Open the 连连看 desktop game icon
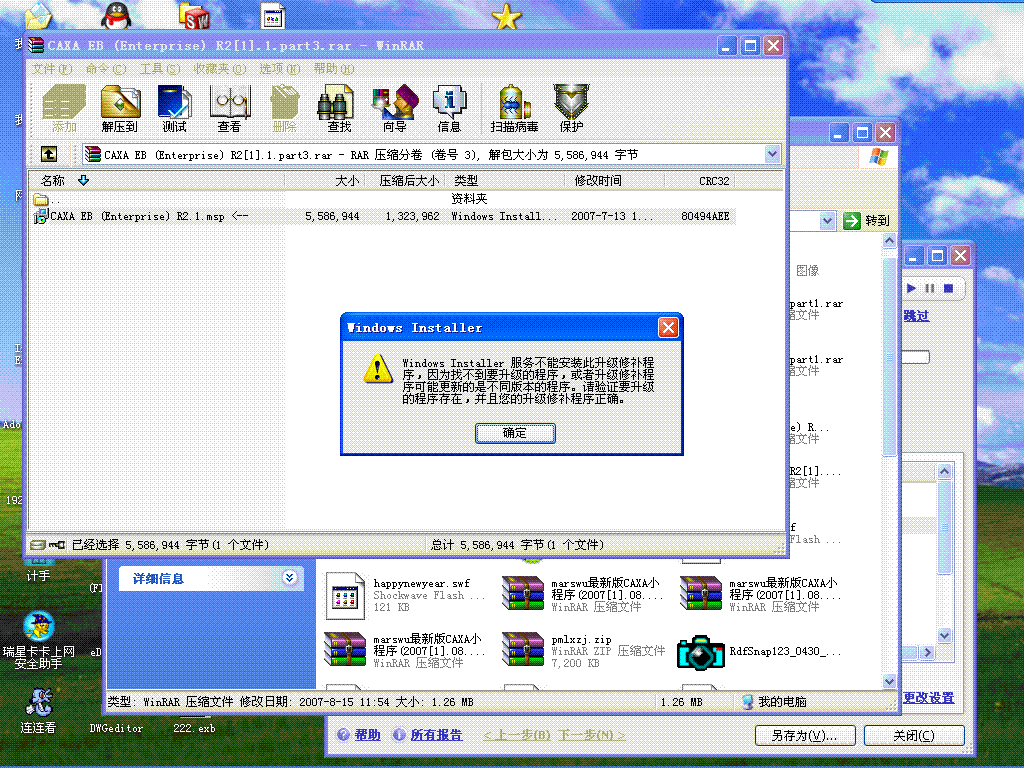The width and height of the screenshot is (1024, 768). point(38,711)
